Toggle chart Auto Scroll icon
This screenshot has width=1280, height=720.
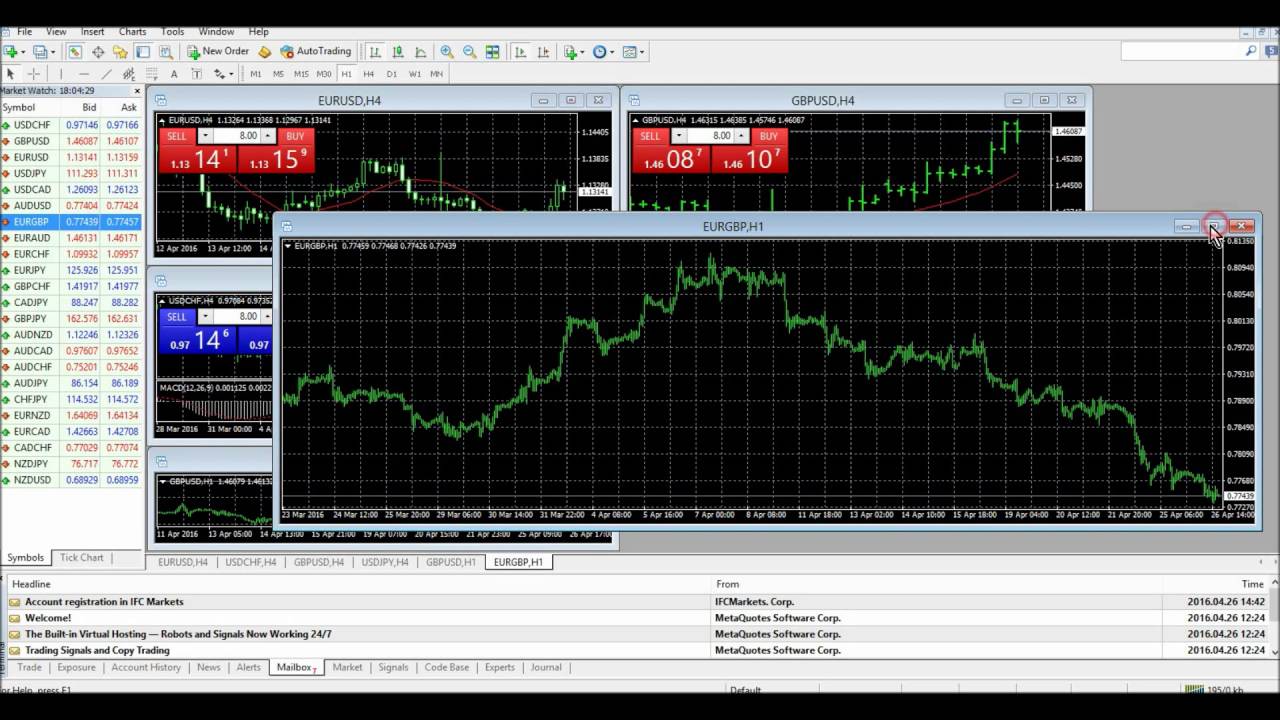[520, 52]
